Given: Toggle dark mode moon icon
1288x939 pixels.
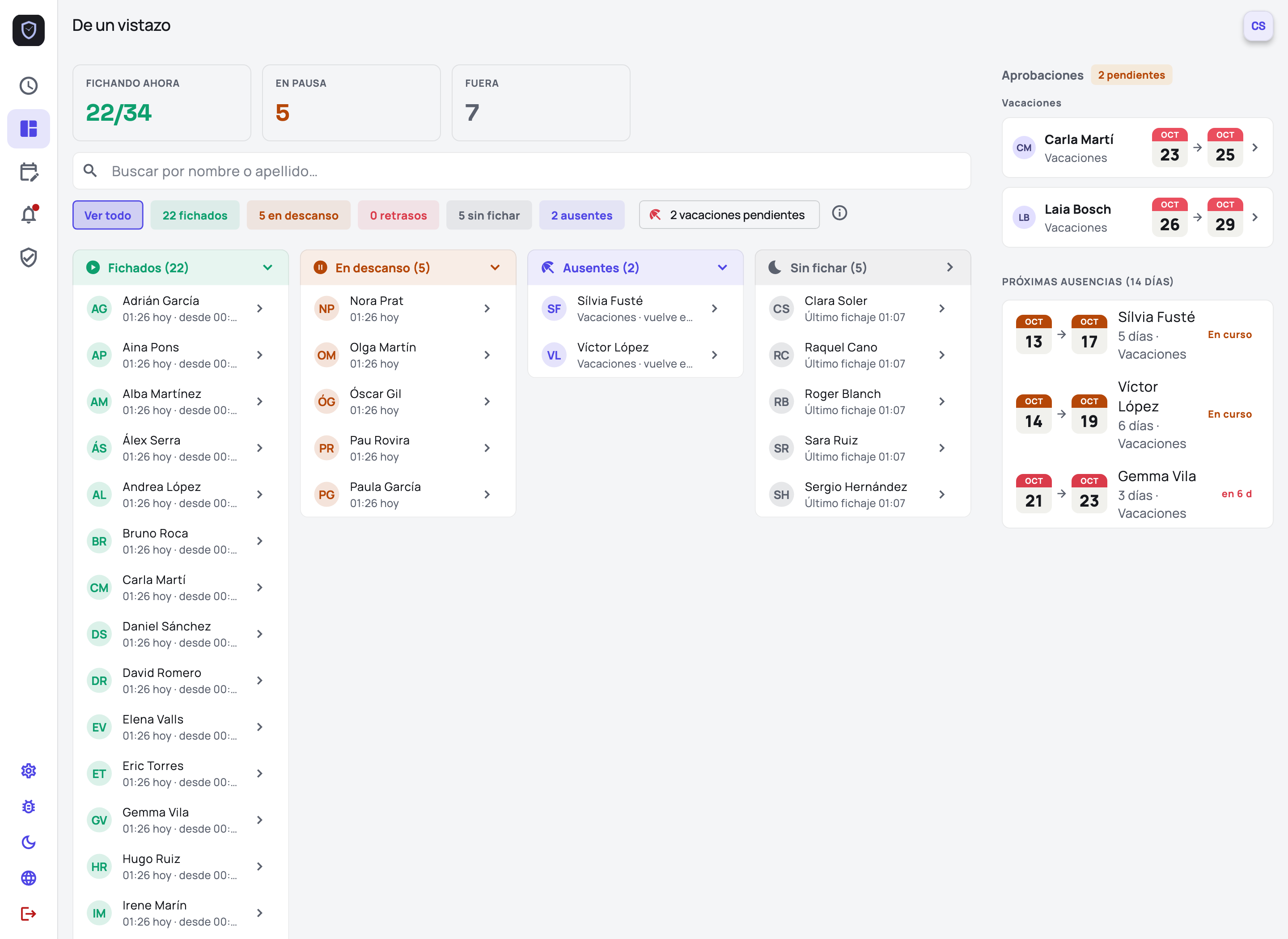Looking at the screenshot, I should [x=29, y=842].
